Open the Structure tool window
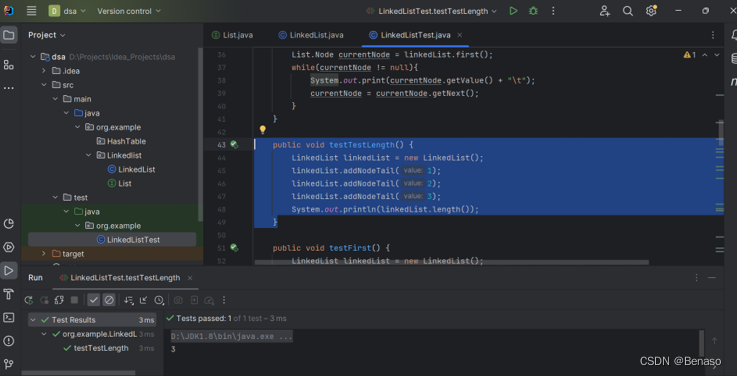This screenshot has width=737, height=376. pos(8,65)
